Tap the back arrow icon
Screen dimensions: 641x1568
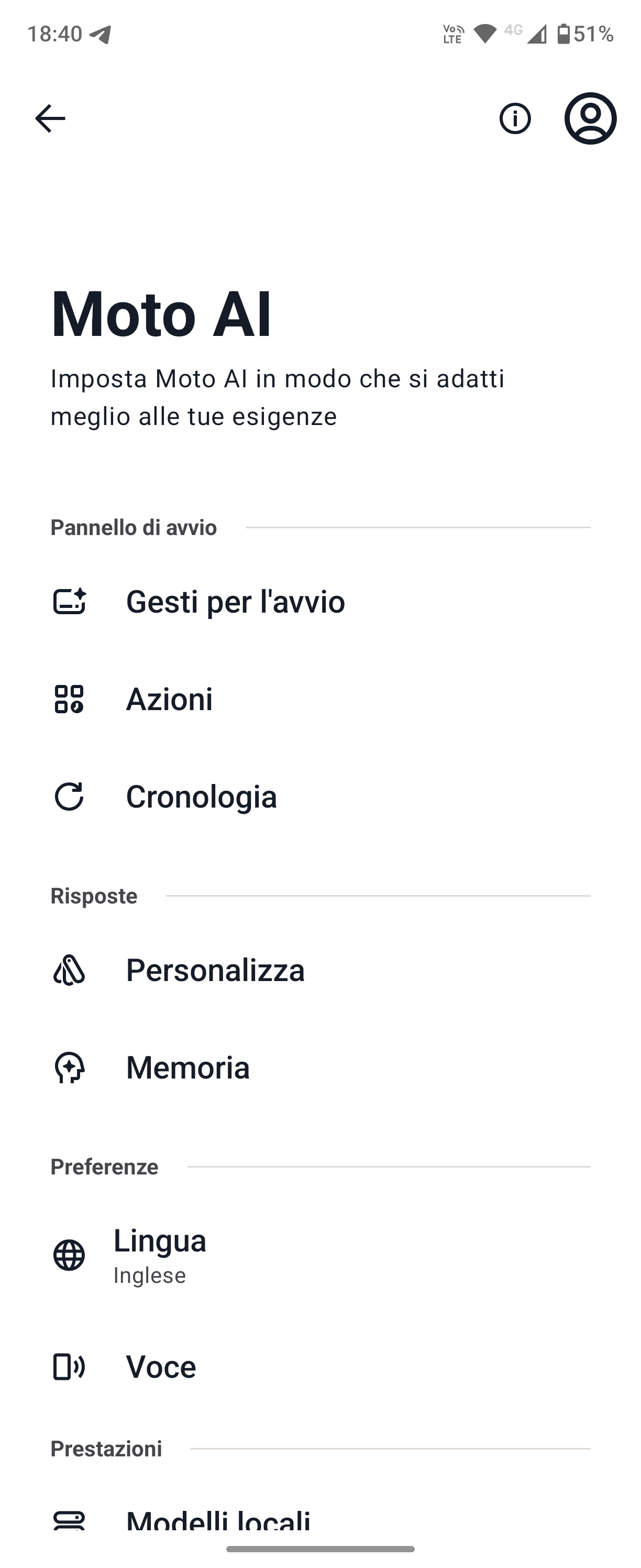click(50, 118)
